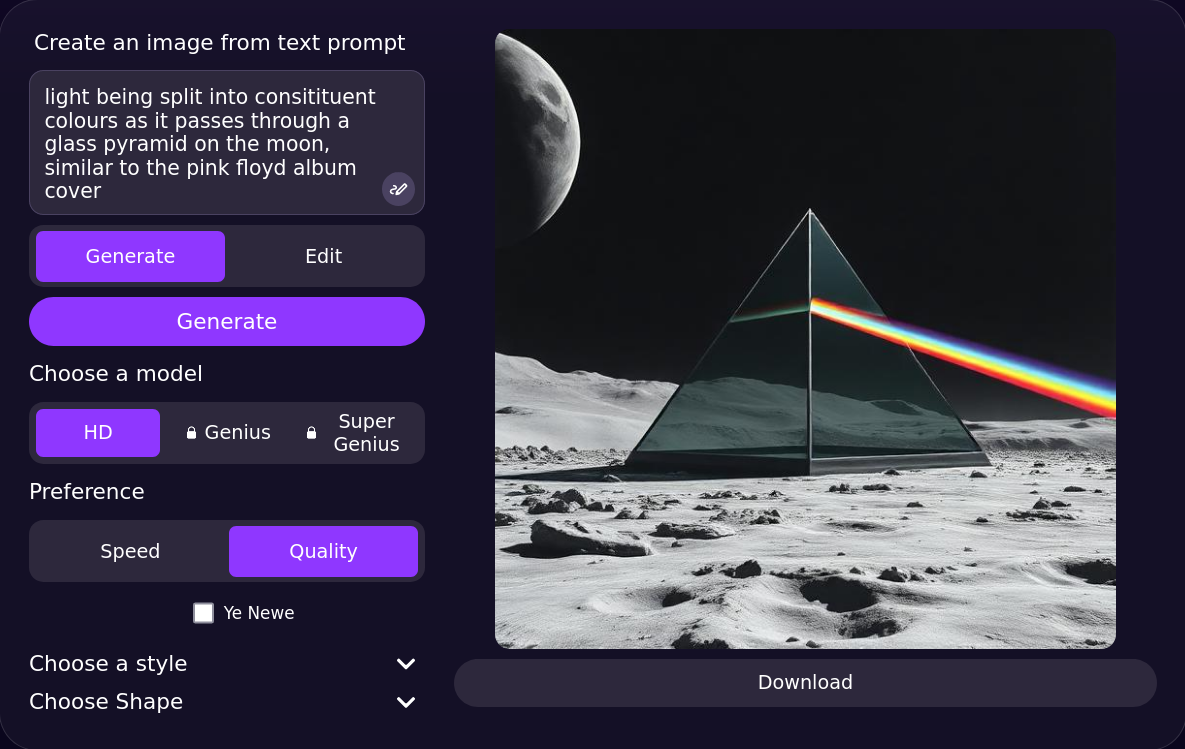This screenshot has width=1185, height=749.
Task: Download the generated image
Action: point(805,682)
